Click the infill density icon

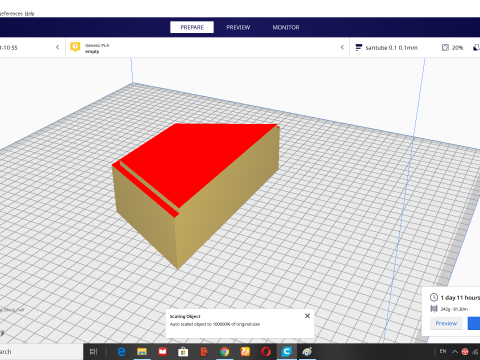coord(445,48)
